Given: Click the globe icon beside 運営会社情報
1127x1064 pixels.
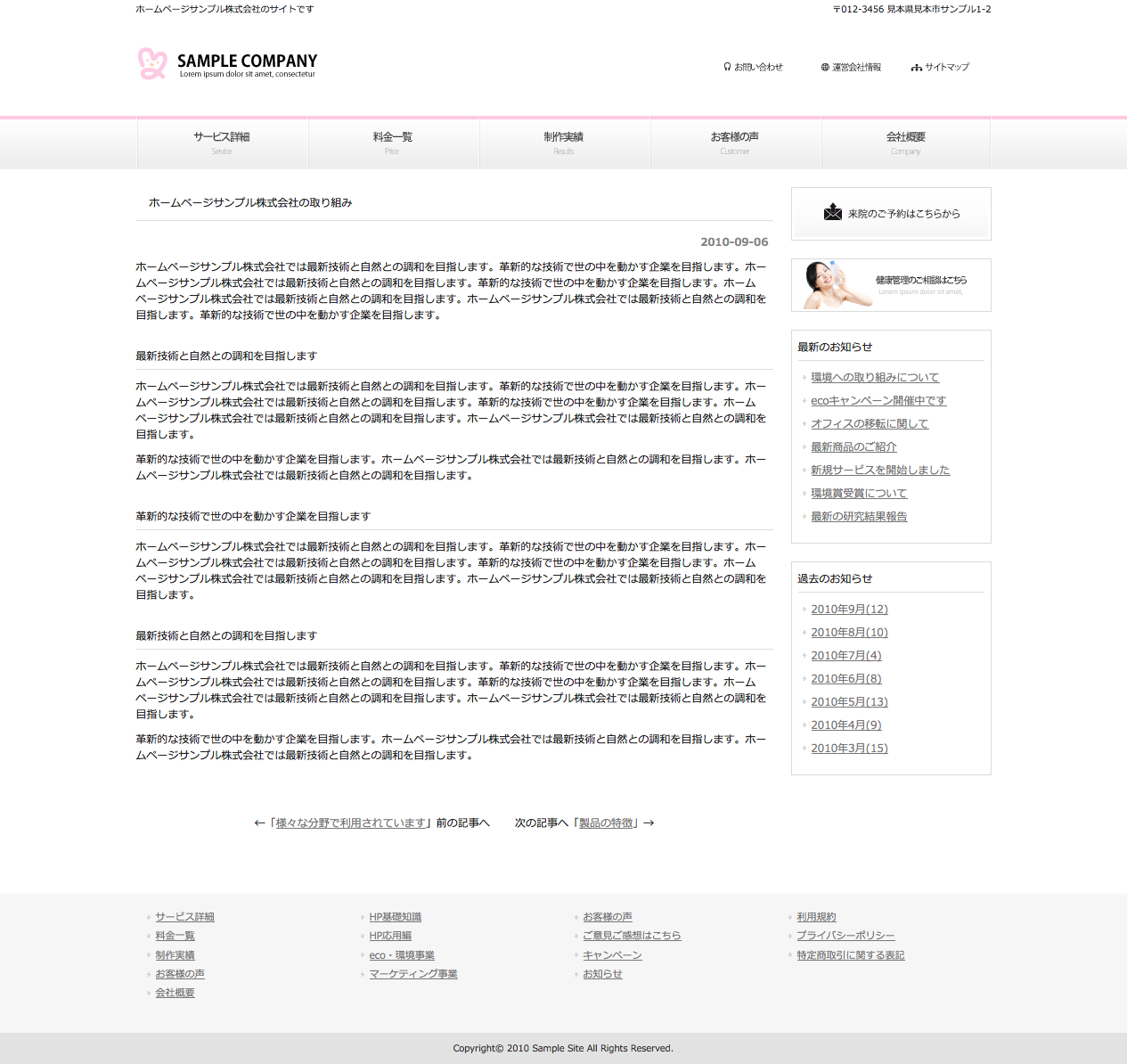Looking at the screenshot, I should (825, 67).
